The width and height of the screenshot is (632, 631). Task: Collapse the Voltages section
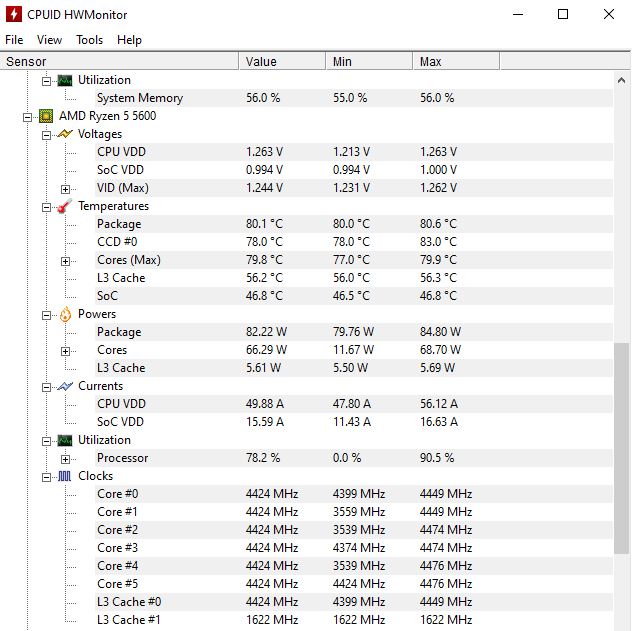coord(46,135)
